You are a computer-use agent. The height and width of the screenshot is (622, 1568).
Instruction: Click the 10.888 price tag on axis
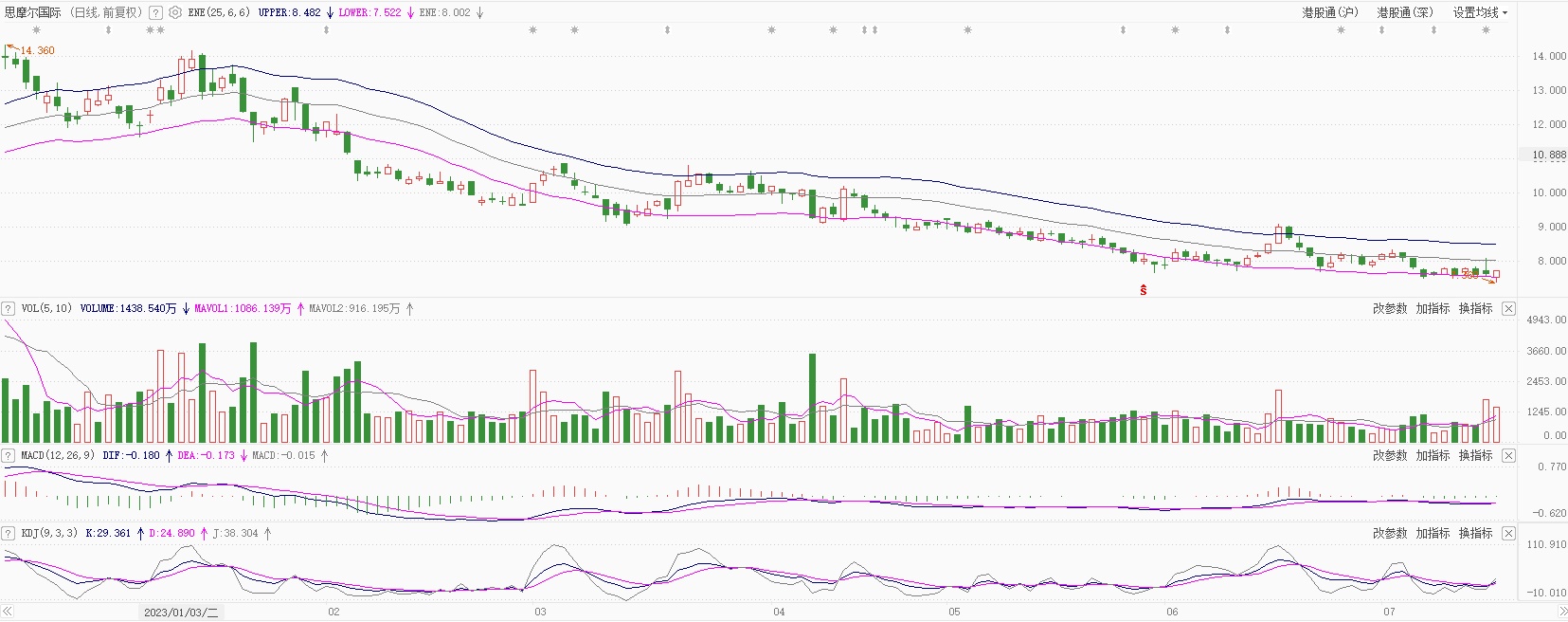click(1548, 155)
